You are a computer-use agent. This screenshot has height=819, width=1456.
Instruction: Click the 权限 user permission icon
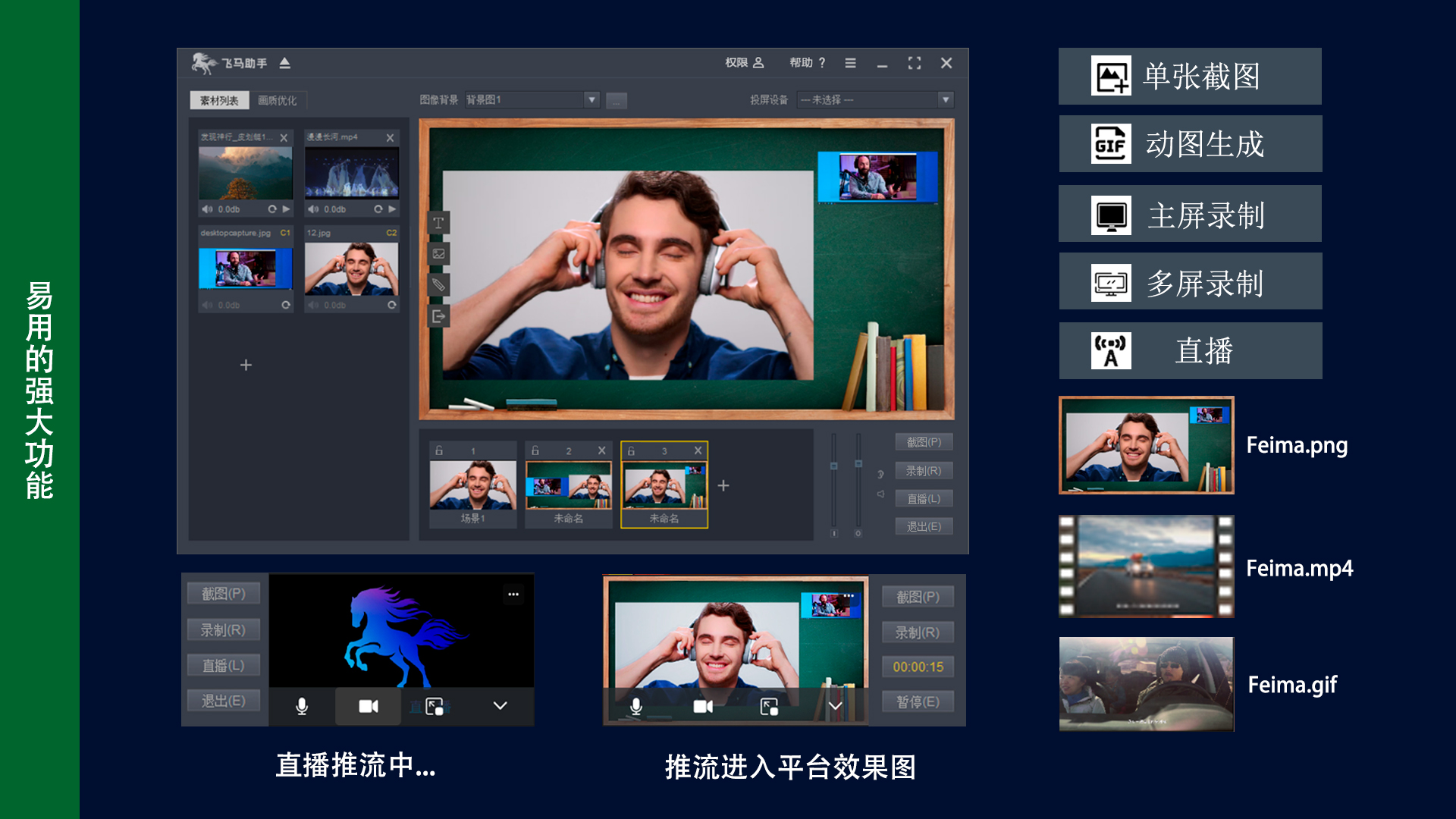(758, 63)
